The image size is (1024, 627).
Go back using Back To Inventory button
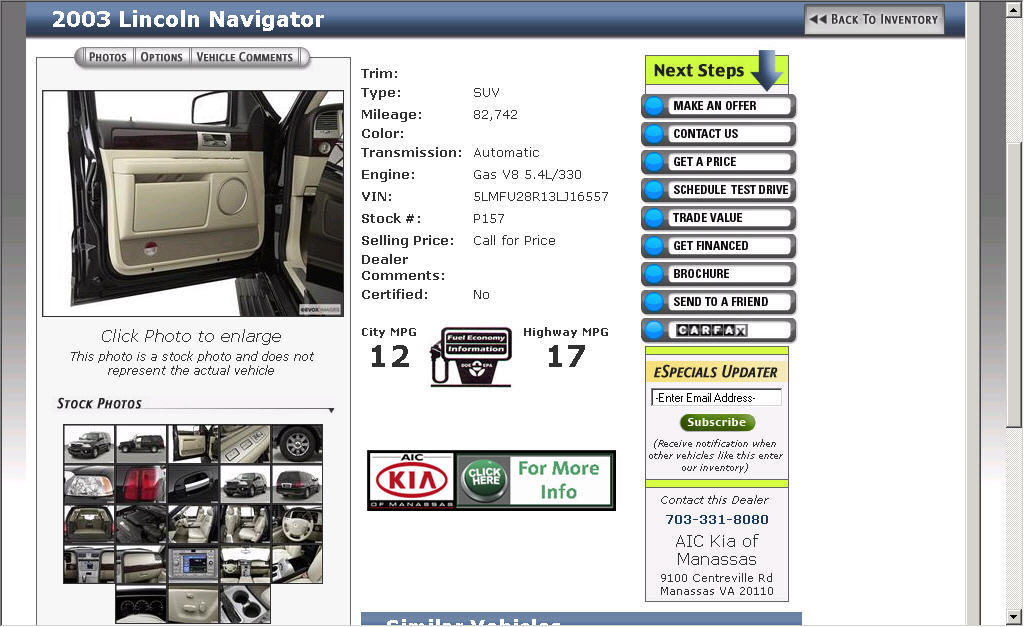tap(874, 20)
